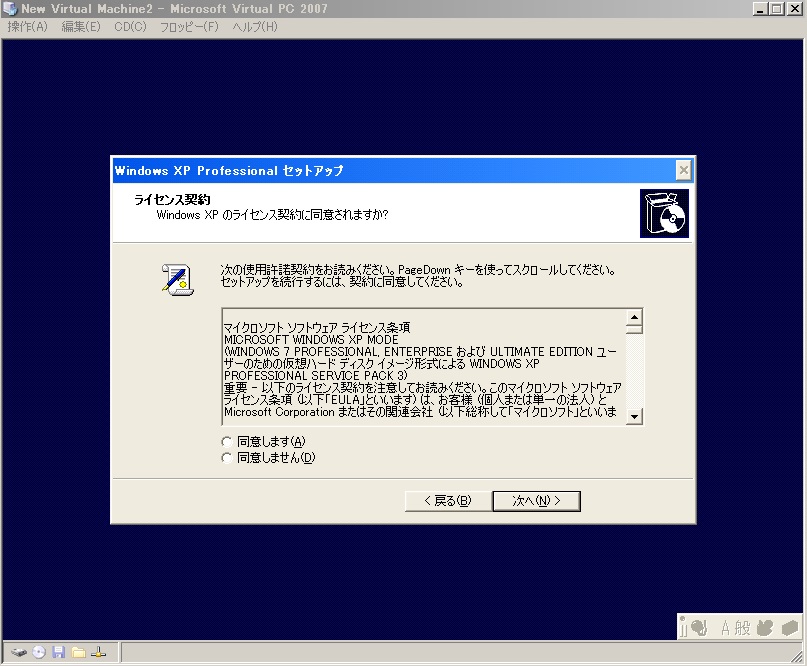
Task: Click the setup CD box icon
Action: click(664, 213)
